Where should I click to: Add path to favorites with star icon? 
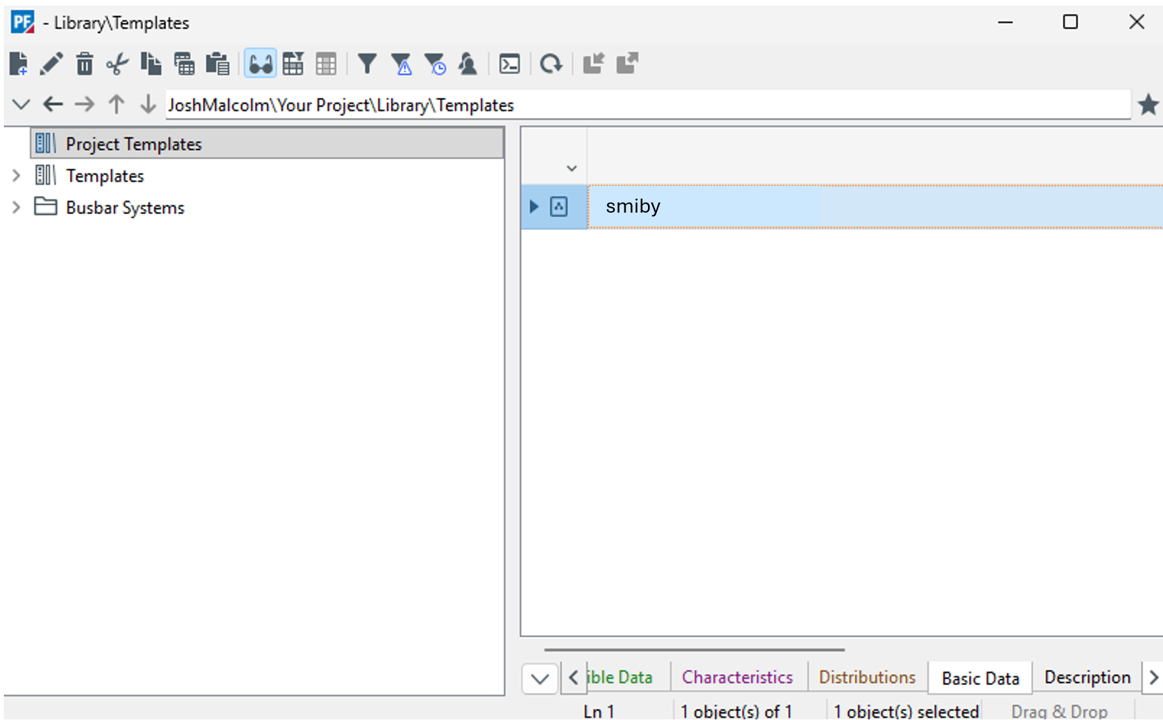[x=1148, y=105]
